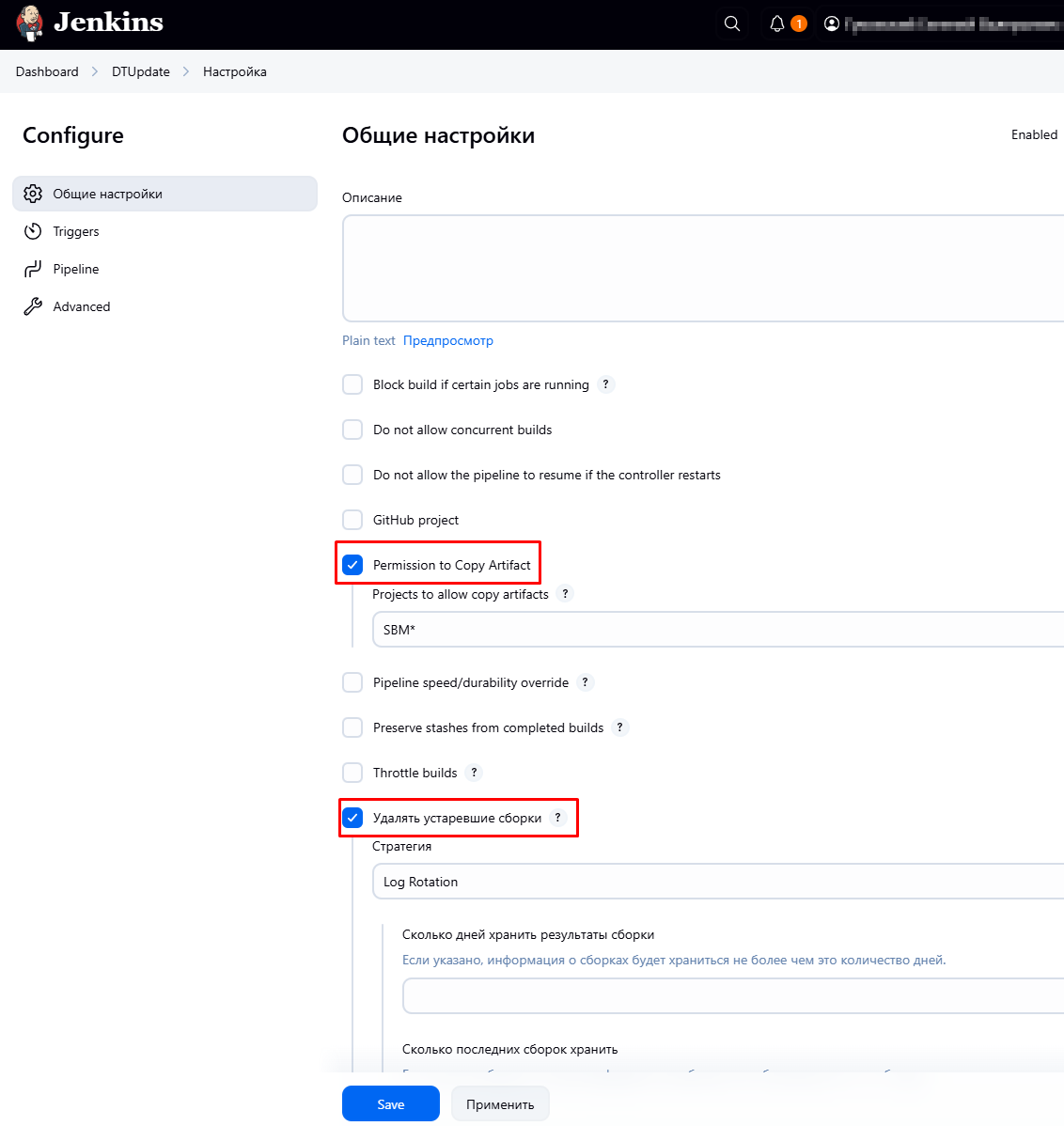Image resolution: width=1064 pixels, height=1126 pixels.
Task: Enable Do not allow concurrent builds
Action: [352, 430]
